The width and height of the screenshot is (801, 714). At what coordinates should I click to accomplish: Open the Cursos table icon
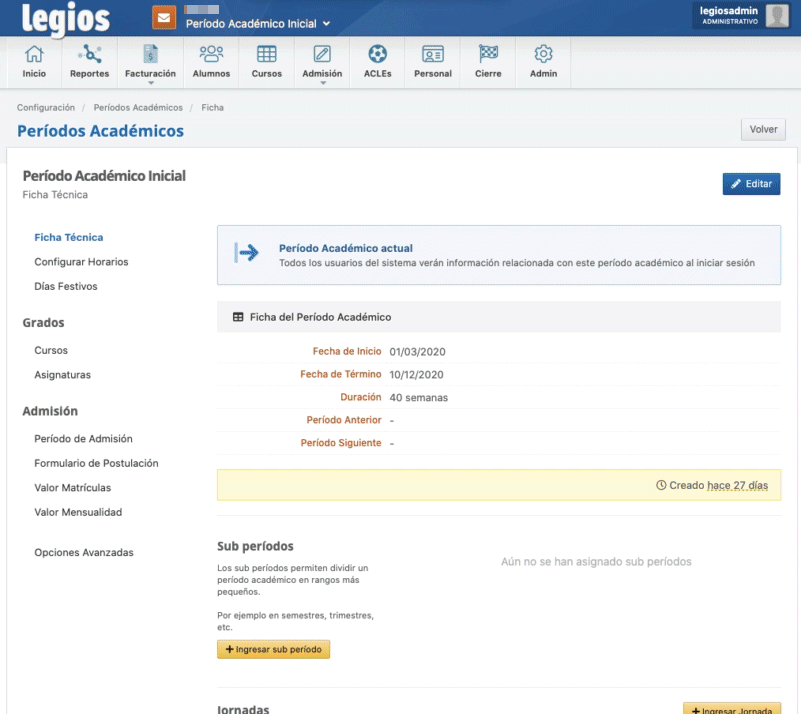tap(267, 55)
